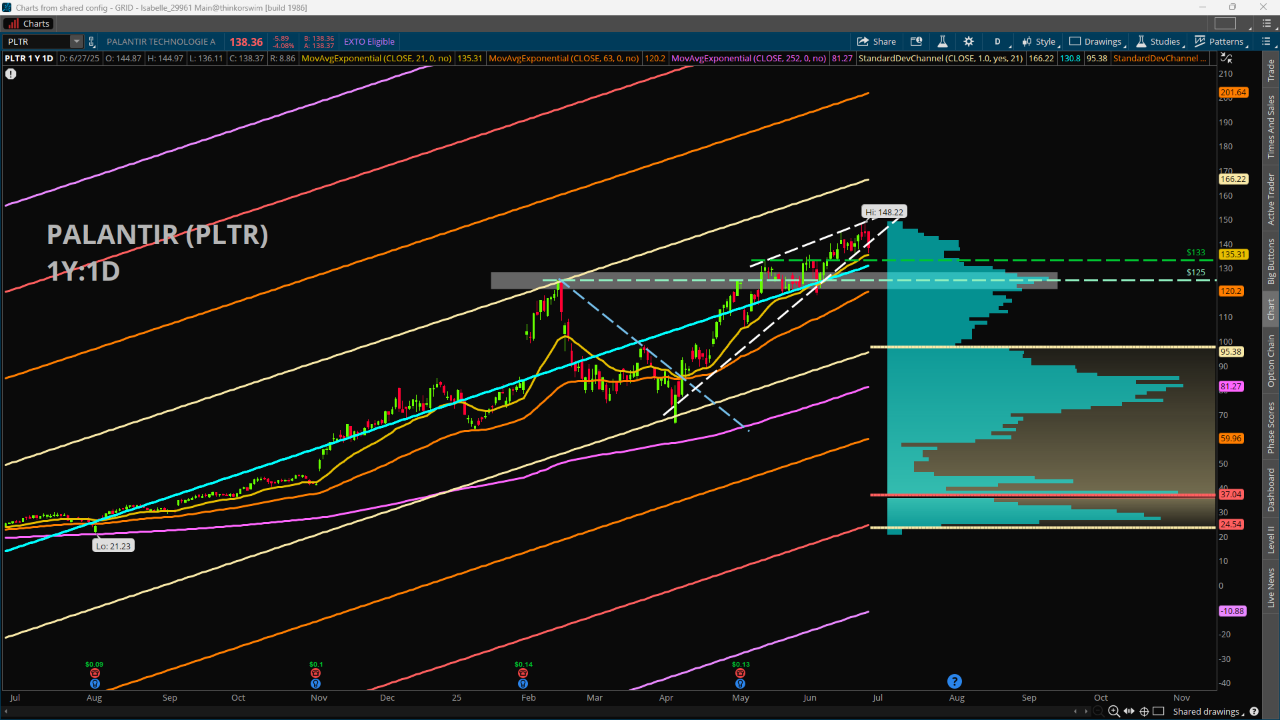Toggle the crosshair pan tool icon
The height and width of the screenshot is (720, 1280).
coord(1144,711)
